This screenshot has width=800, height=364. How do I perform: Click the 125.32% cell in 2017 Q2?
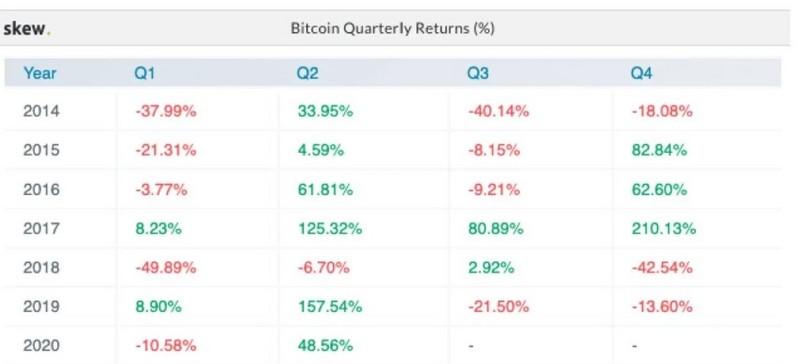pyautogui.click(x=330, y=228)
